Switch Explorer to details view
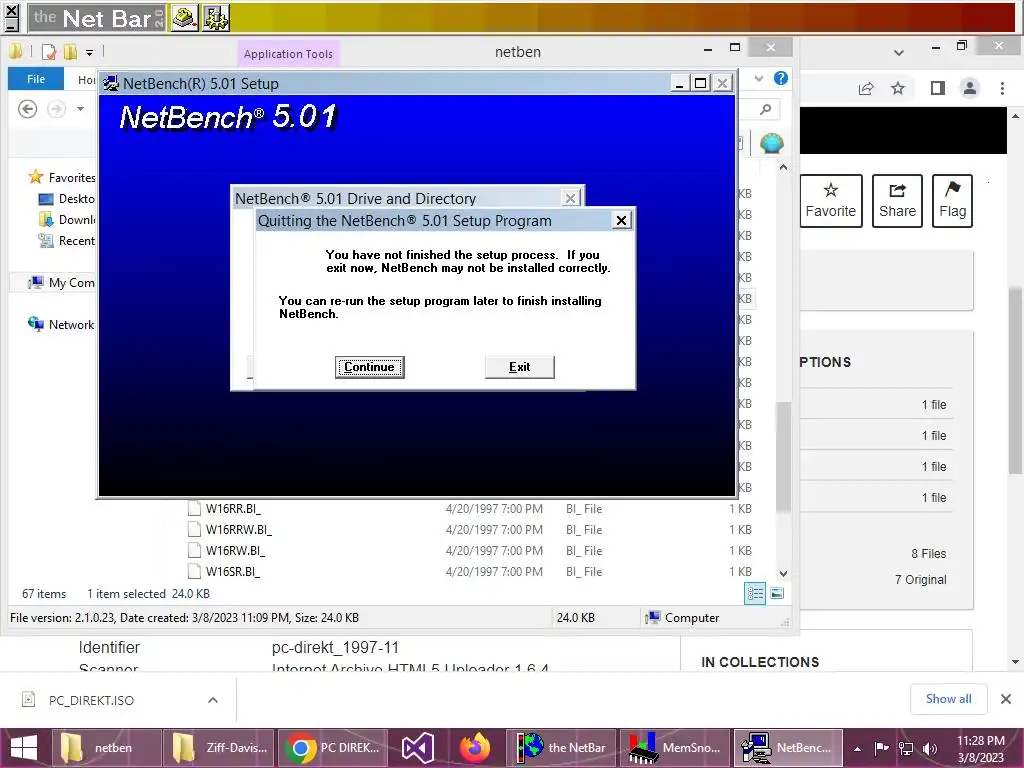Screen dimensions: 1024x768 click(755, 594)
